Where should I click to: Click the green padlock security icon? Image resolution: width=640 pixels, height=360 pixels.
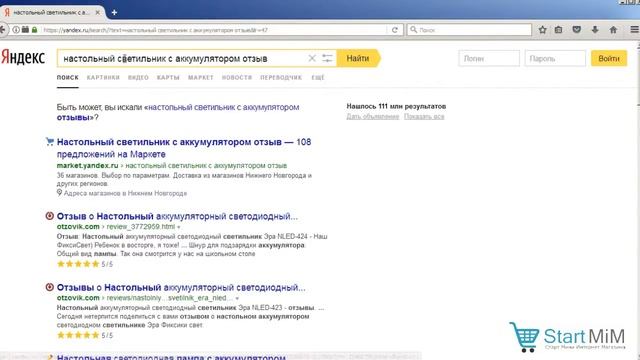click(x=34, y=30)
